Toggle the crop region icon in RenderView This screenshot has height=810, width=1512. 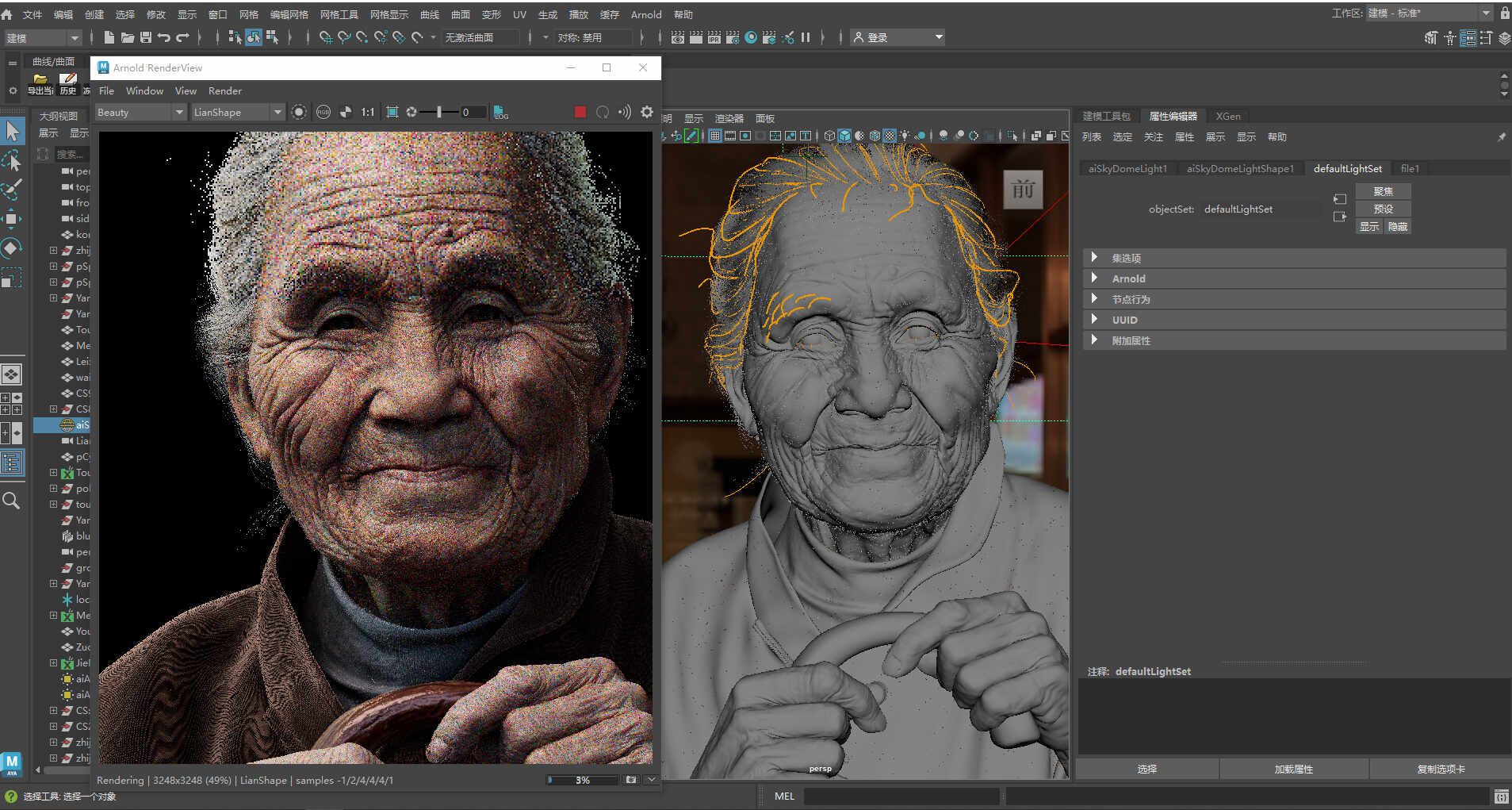pyautogui.click(x=392, y=113)
